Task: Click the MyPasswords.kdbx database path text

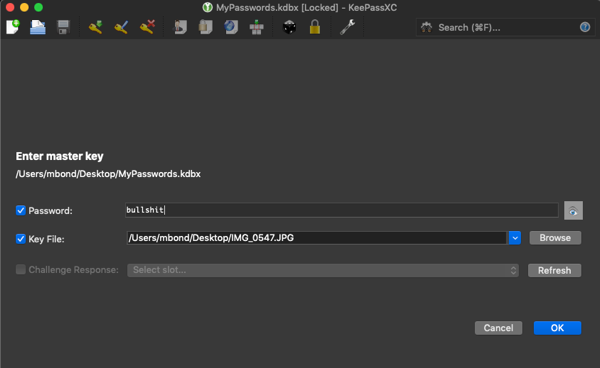Action: point(108,174)
